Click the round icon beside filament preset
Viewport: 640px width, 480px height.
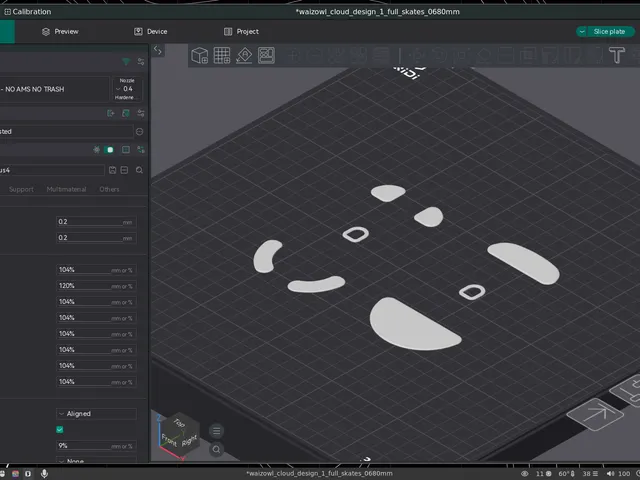(140, 131)
